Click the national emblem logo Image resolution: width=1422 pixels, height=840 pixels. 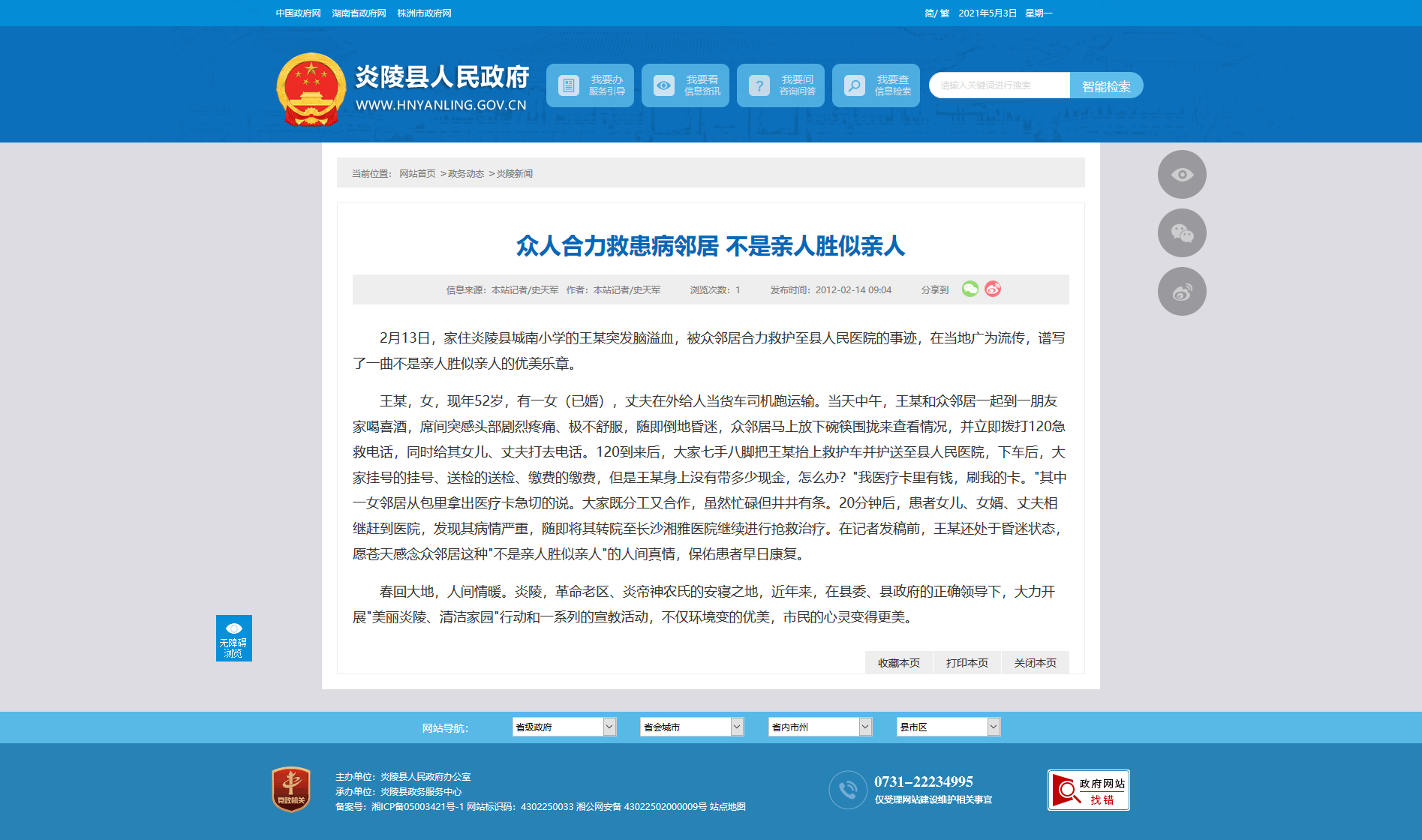coord(311,89)
